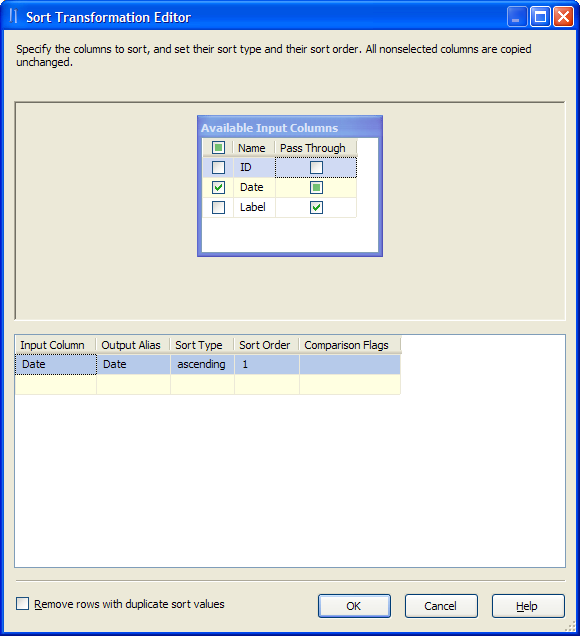This screenshot has width=580, height=636.
Task: Select the Date name cell in Available Input Columns
Action: 254,187
